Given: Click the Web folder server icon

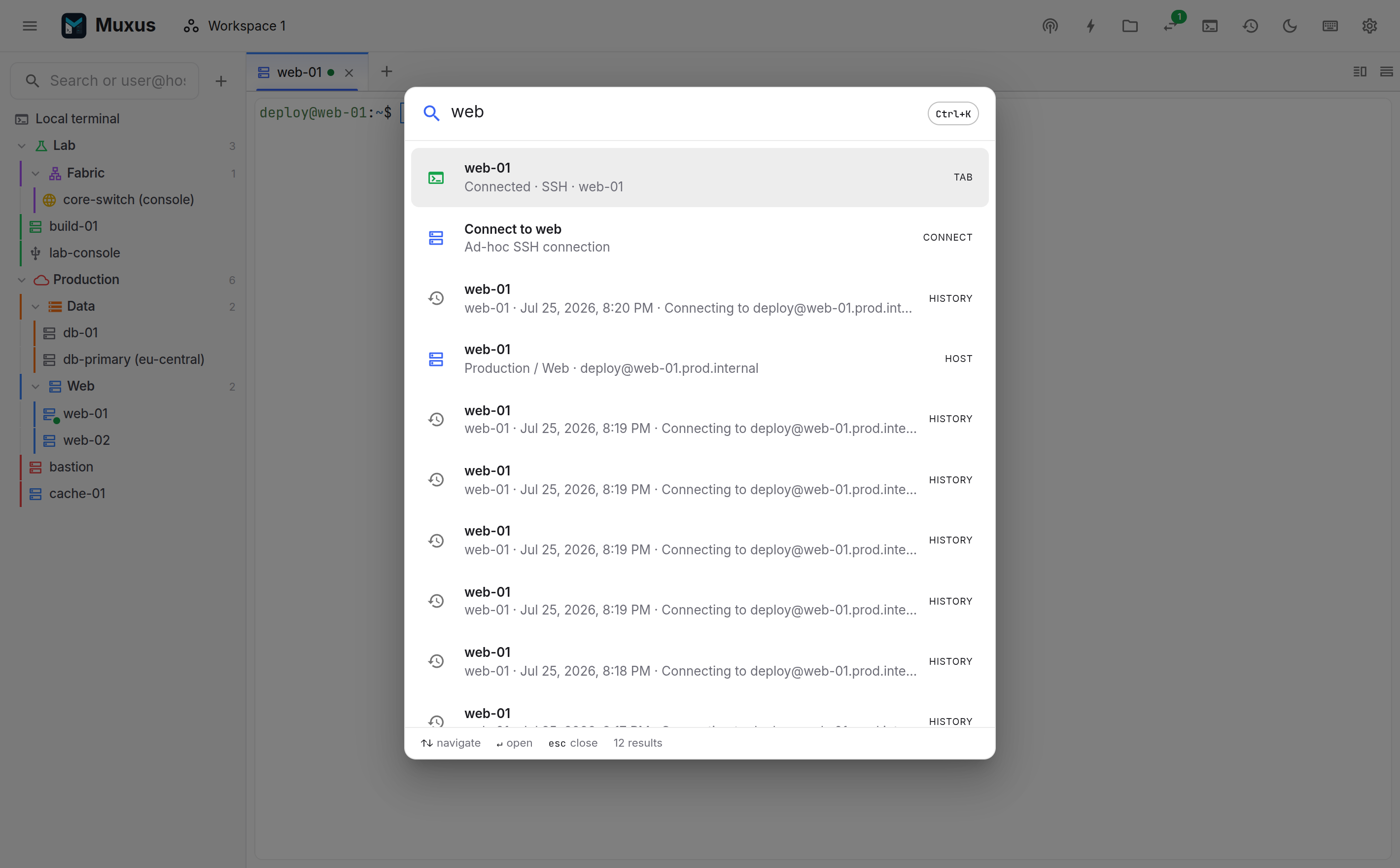Looking at the screenshot, I should 55,386.
